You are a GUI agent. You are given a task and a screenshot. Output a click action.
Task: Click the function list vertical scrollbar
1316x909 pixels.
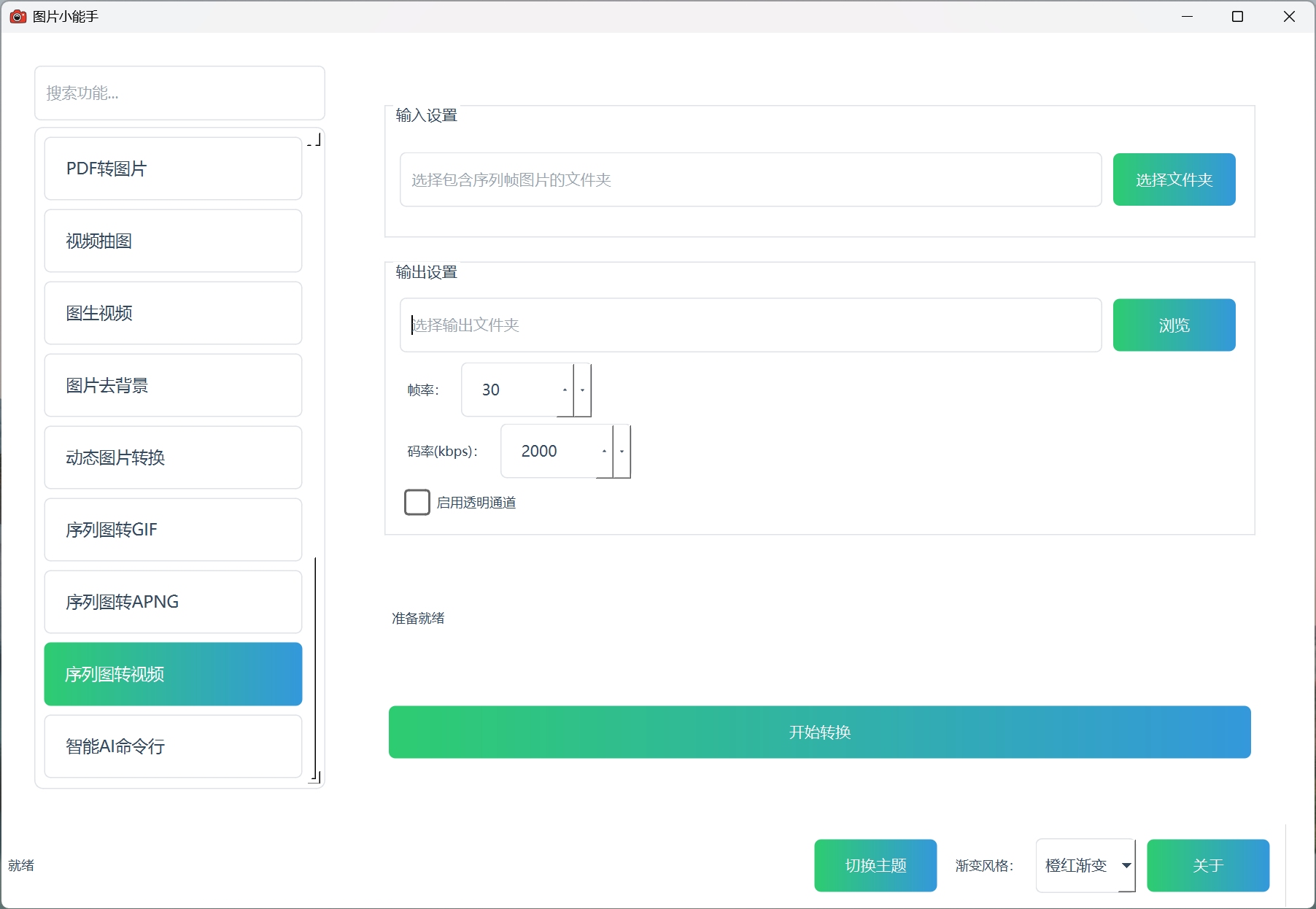[x=315, y=668]
